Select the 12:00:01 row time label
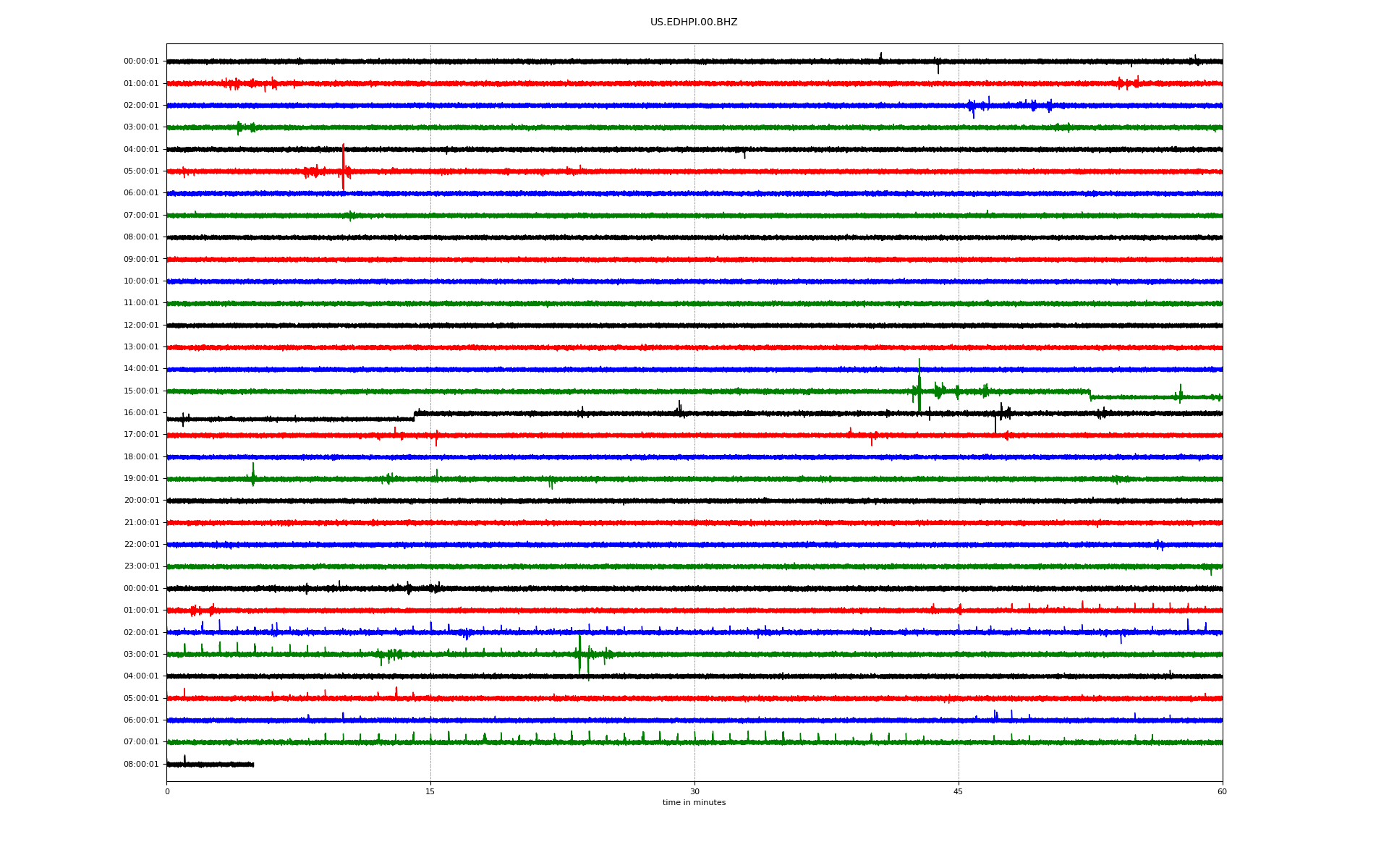Screen dimensions: 1389x868 pos(141,325)
